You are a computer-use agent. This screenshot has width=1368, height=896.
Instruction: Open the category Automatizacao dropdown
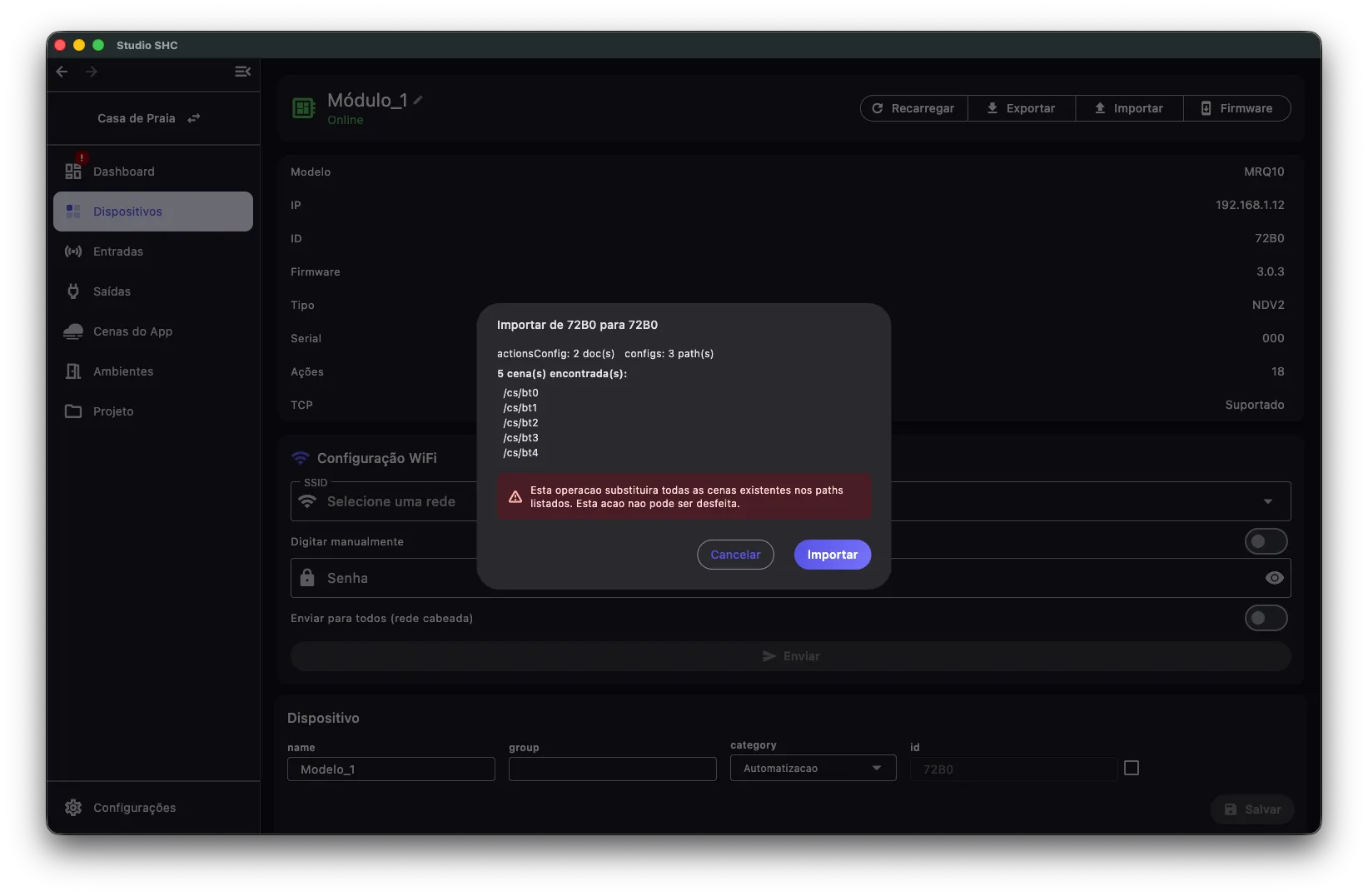[813, 768]
